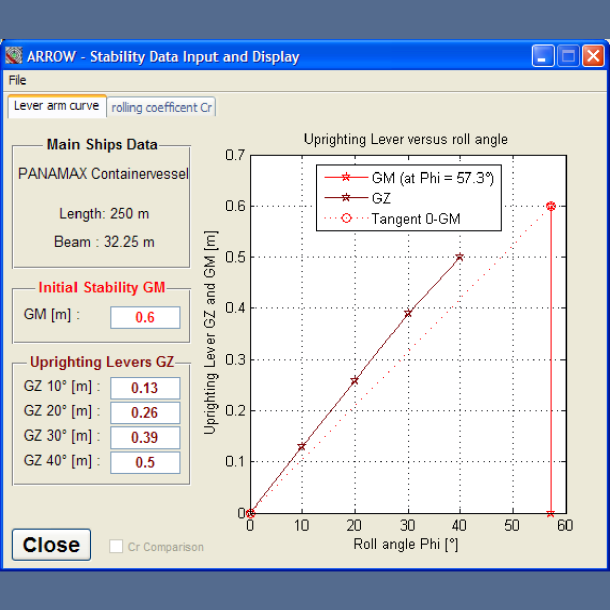Click the GZ 40° input field
This screenshot has height=610, width=610.
(145, 462)
